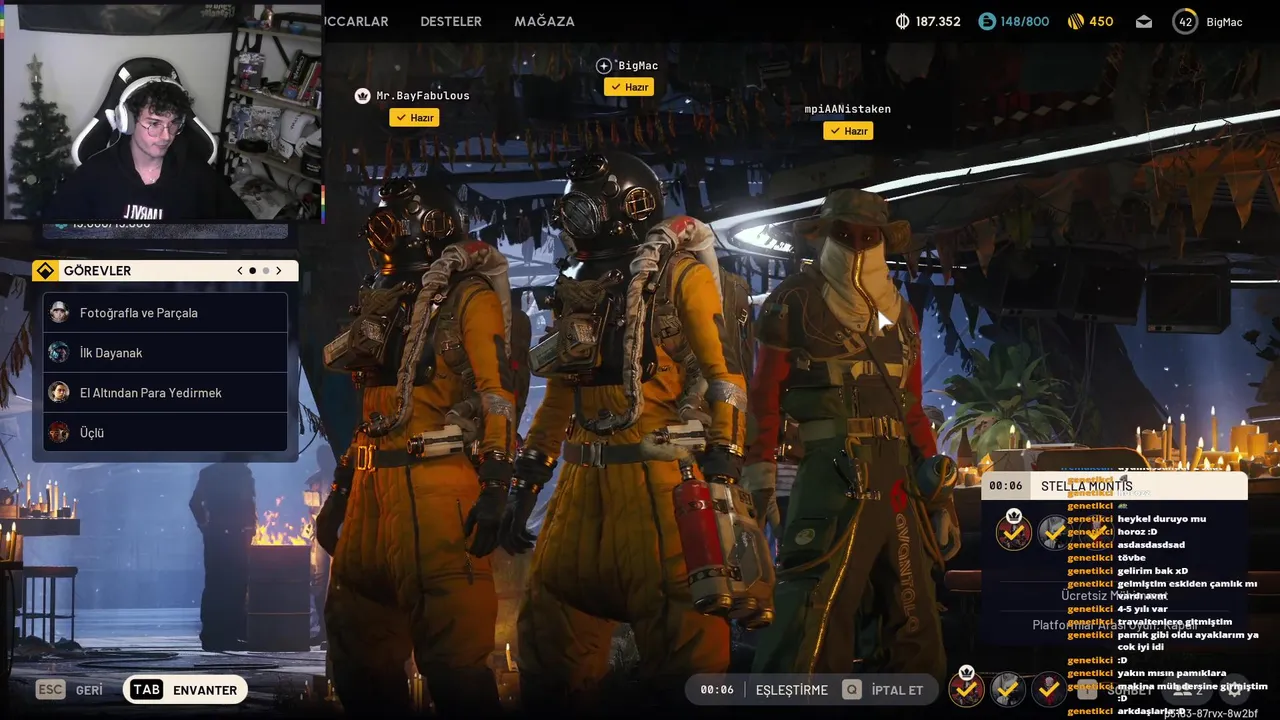The height and width of the screenshot is (720, 1280).
Task: Go to next GÖREVLER page arrow
Action: click(279, 271)
